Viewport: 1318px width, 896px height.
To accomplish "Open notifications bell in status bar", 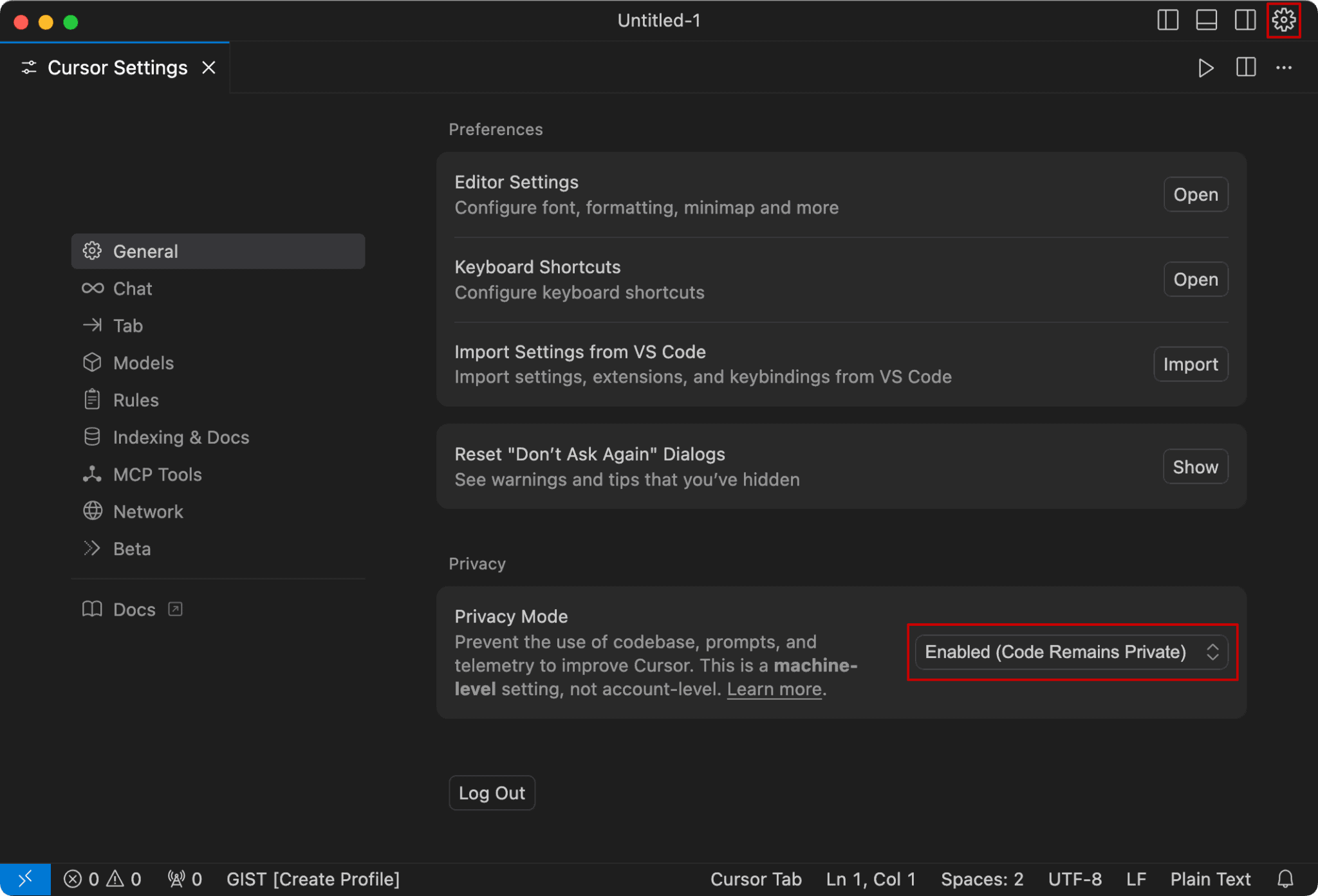I will [1285, 879].
